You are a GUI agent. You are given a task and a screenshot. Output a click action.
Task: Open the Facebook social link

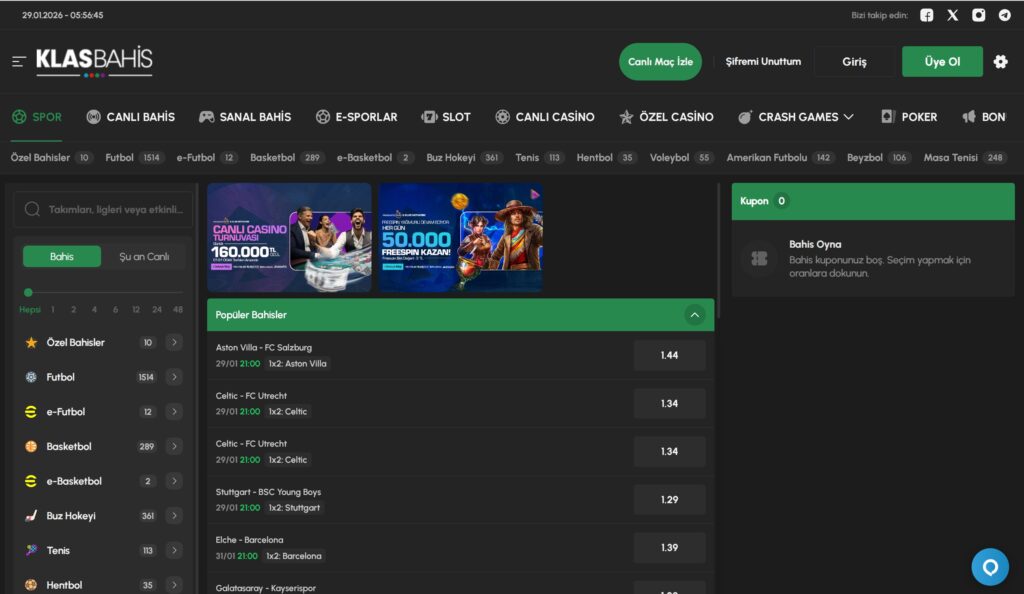click(x=927, y=15)
